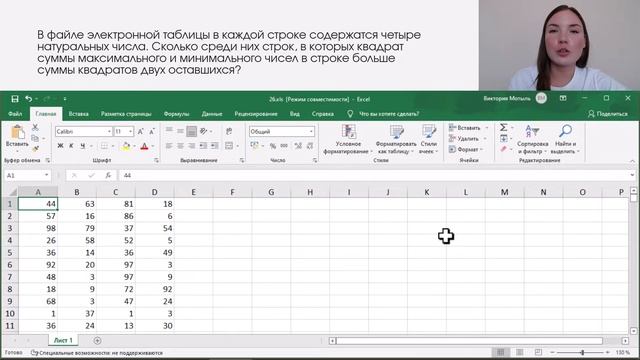Switch to the Рецензирование tab
The image size is (640, 360).
click(x=256, y=114)
